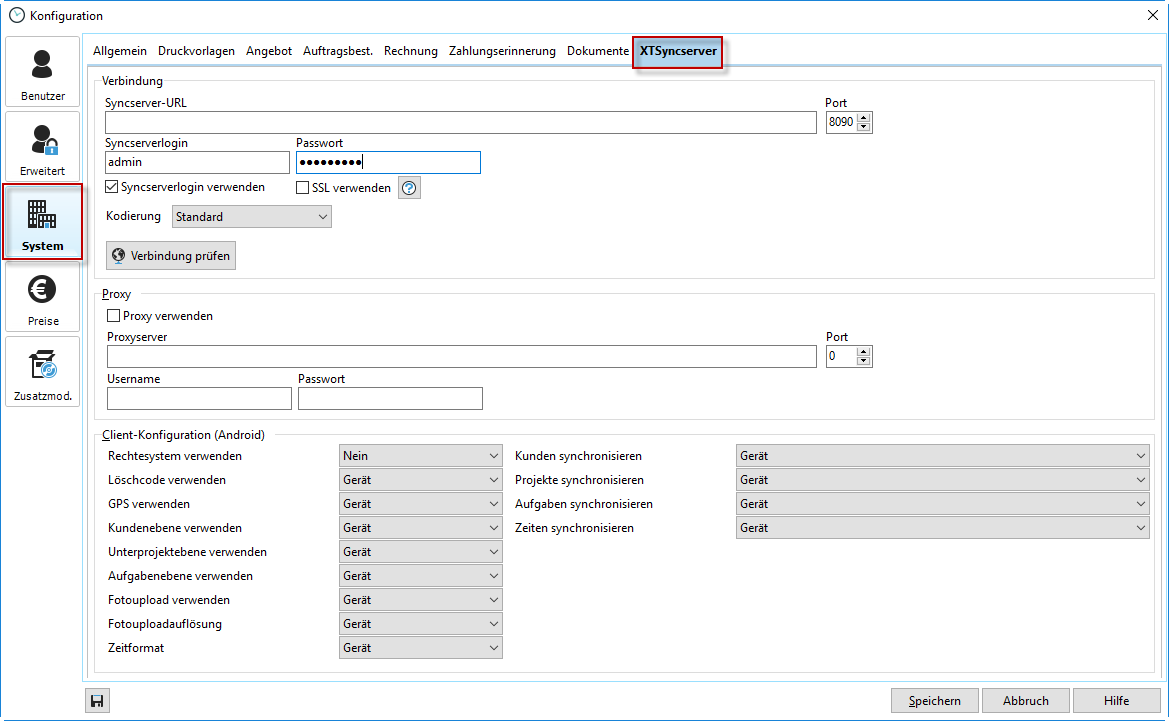This screenshot has width=1169, height=721.
Task: Uncheck Syncserverlogin verwenden
Action: (111, 187)
